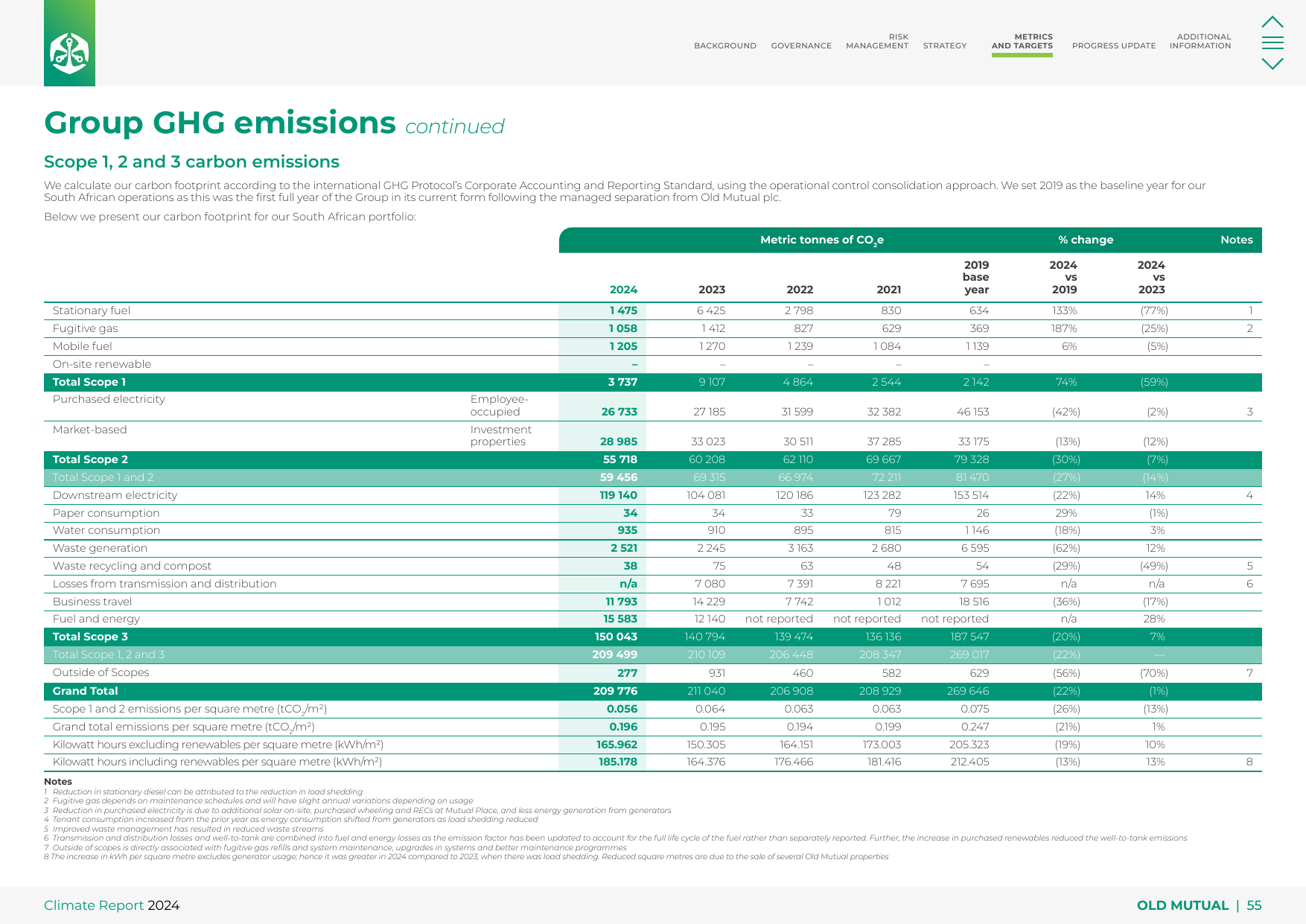Viewport: 1306px width, 924px height.
Task: Click the 'Business travel' row label
Action: tap(92, 602)
